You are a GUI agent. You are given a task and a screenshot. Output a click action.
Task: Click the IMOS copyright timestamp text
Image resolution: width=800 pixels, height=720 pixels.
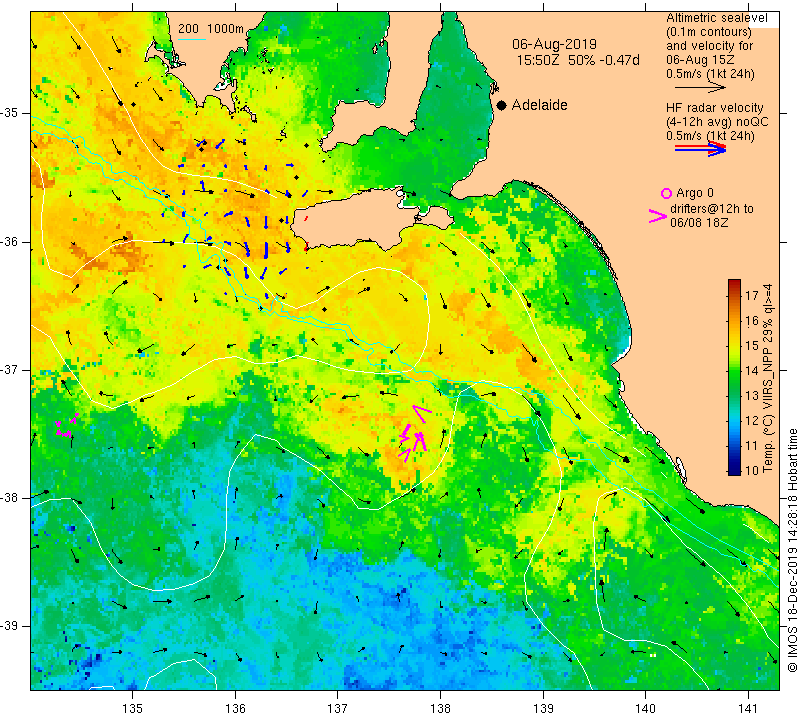coord(792,550)
